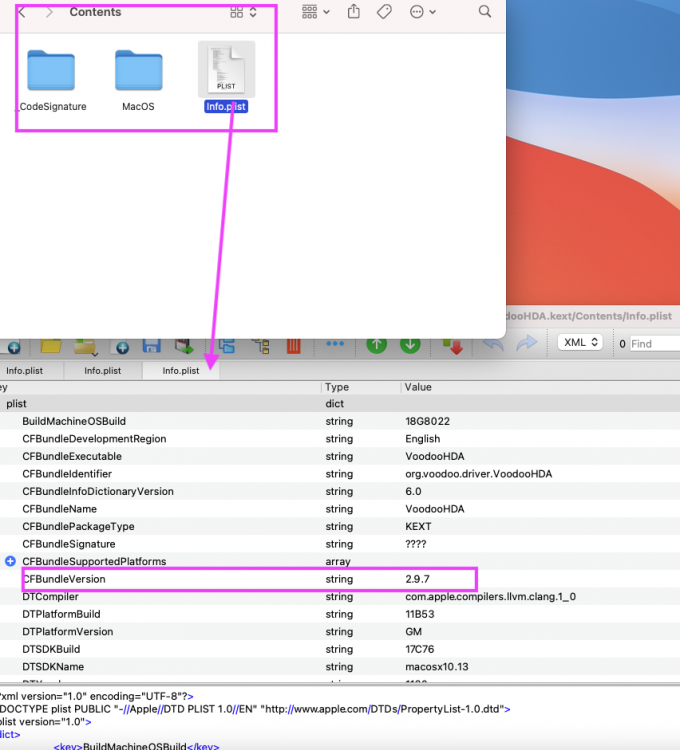Click the redo arrow in plist editor
The image size is (680, 750).
(x=527, y=343)
